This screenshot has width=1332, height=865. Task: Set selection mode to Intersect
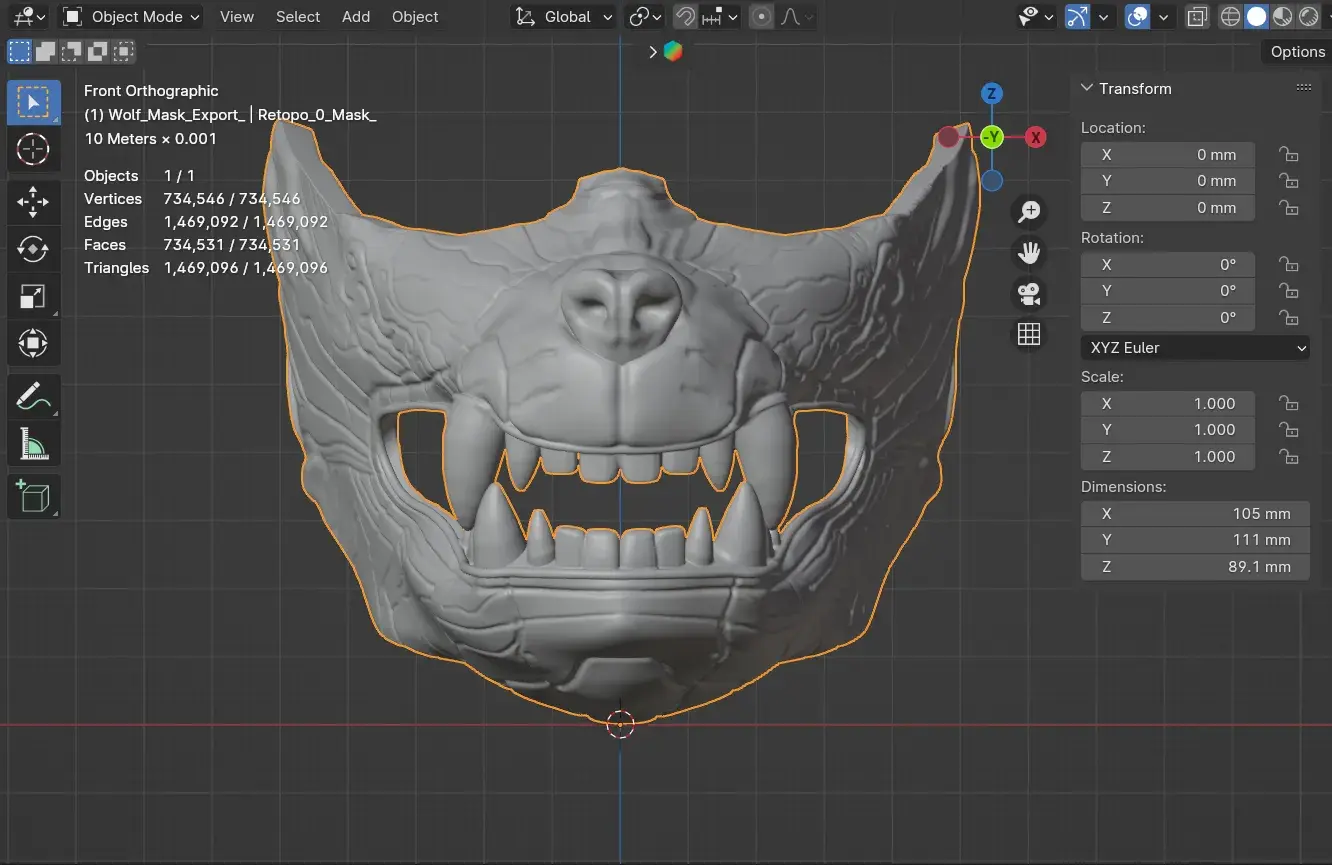(x=123, y=51)
